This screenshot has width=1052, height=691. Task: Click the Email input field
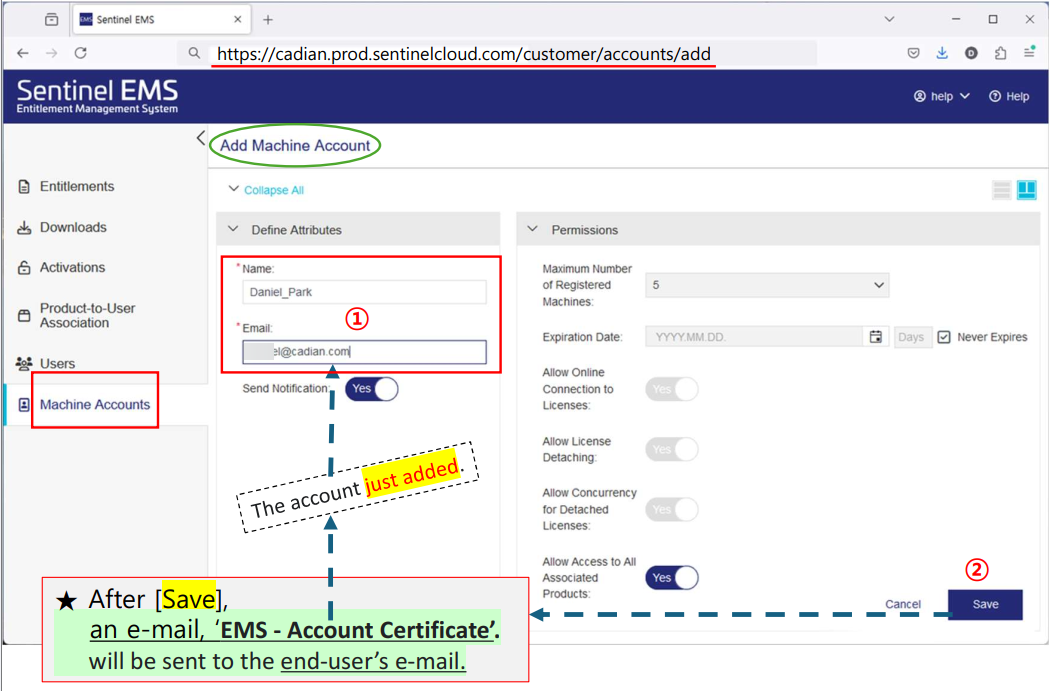pos(364,352)
